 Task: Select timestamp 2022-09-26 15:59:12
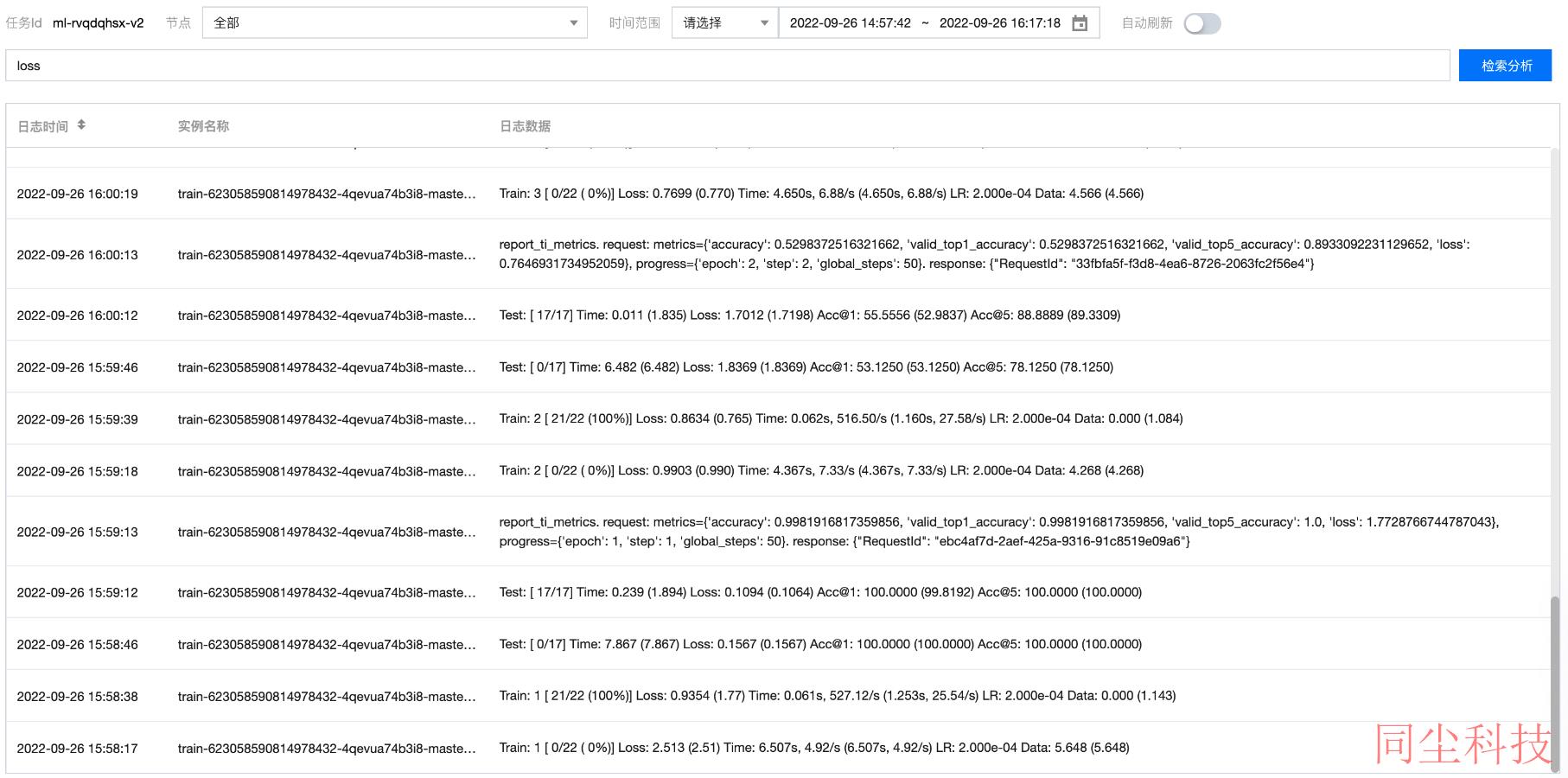pyautogui.click(x=78, y=592)
